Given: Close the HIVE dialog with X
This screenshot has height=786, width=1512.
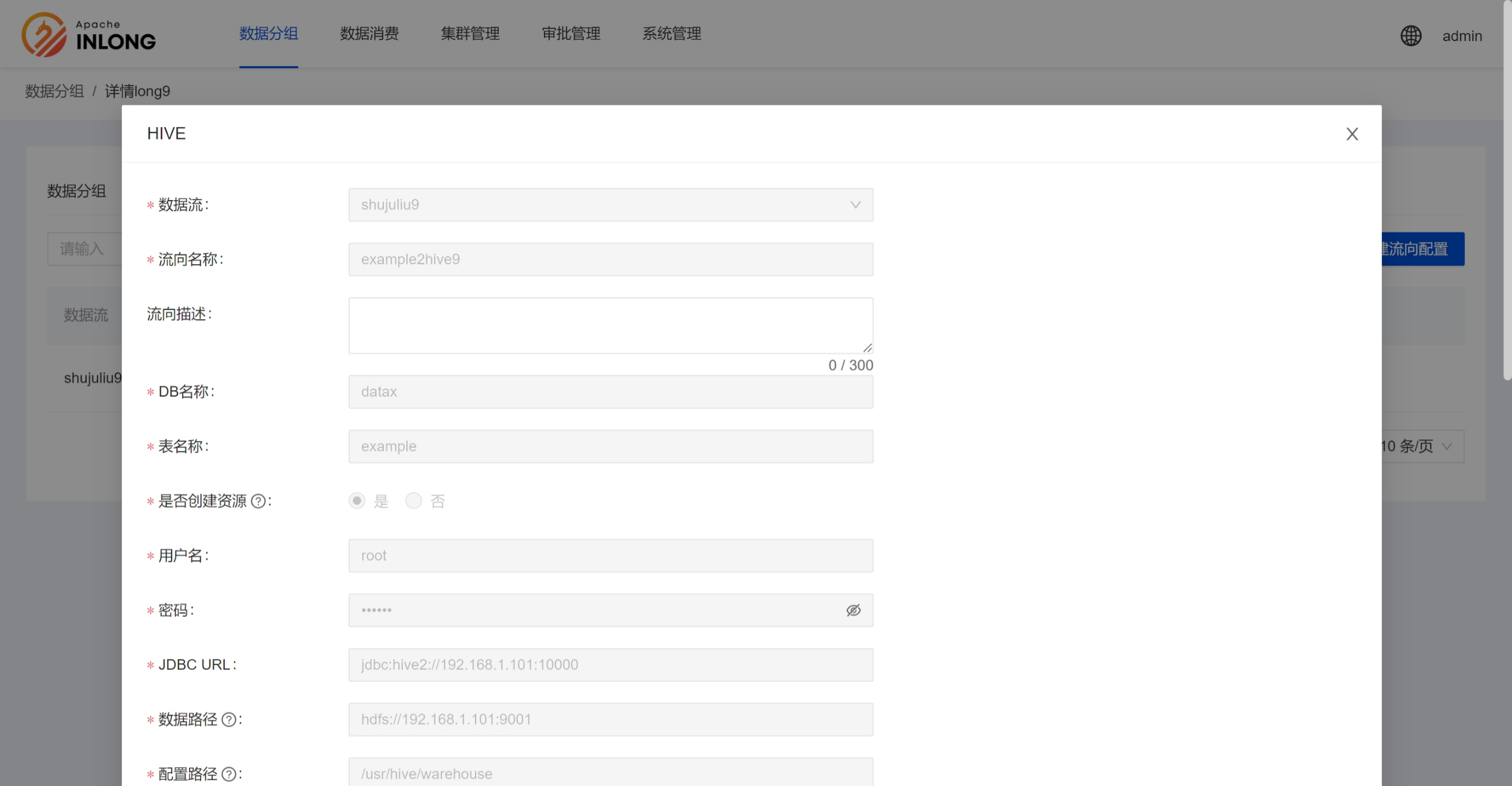Looking at the screenshot, I should 1352,134.
